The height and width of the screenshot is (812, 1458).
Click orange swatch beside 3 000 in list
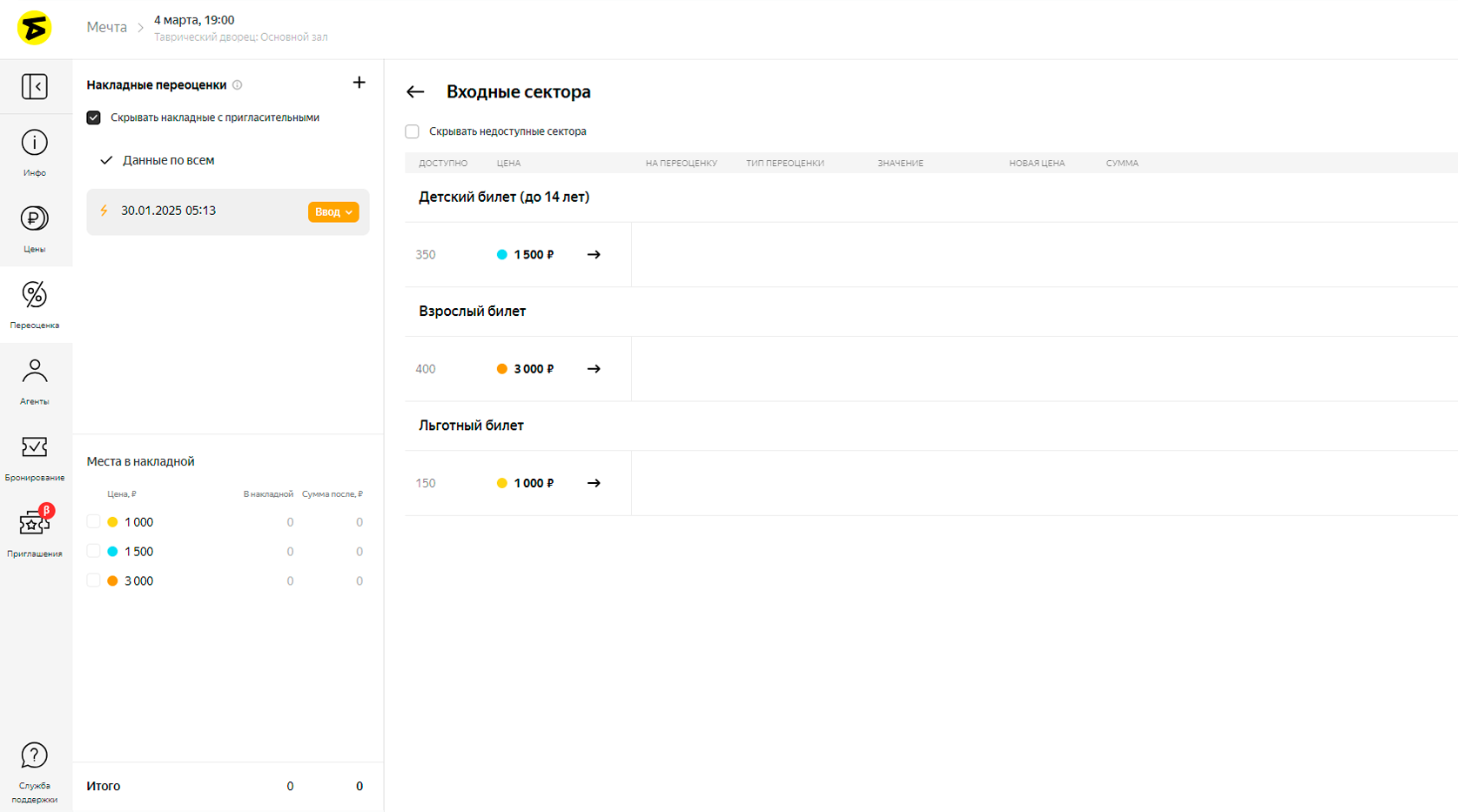tap(112, 581)
